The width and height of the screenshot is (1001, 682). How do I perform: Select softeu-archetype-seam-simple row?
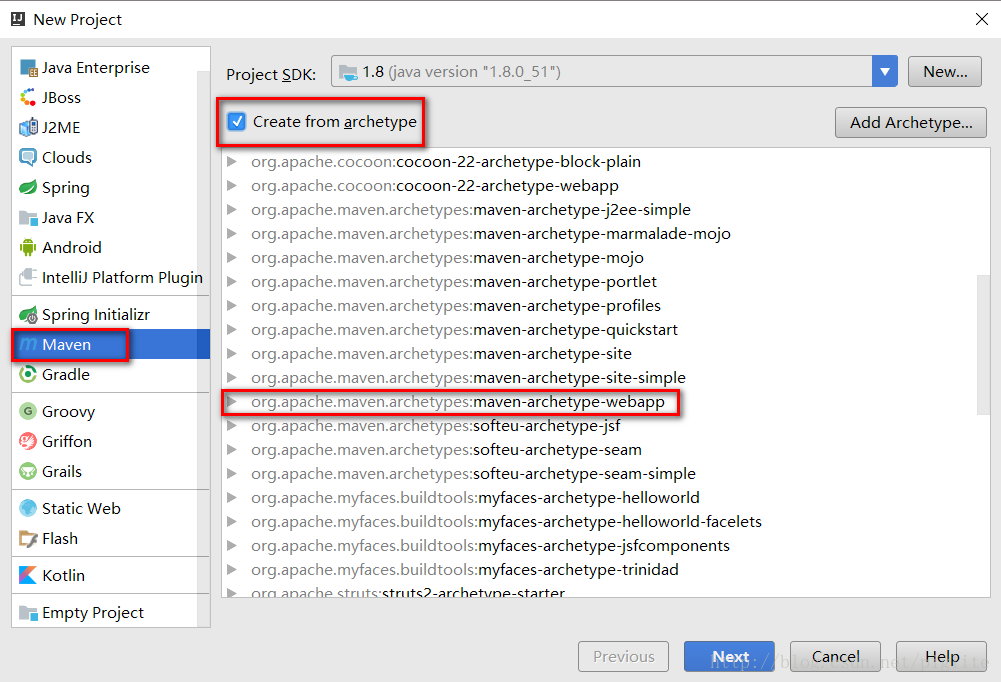coord(606,474)
